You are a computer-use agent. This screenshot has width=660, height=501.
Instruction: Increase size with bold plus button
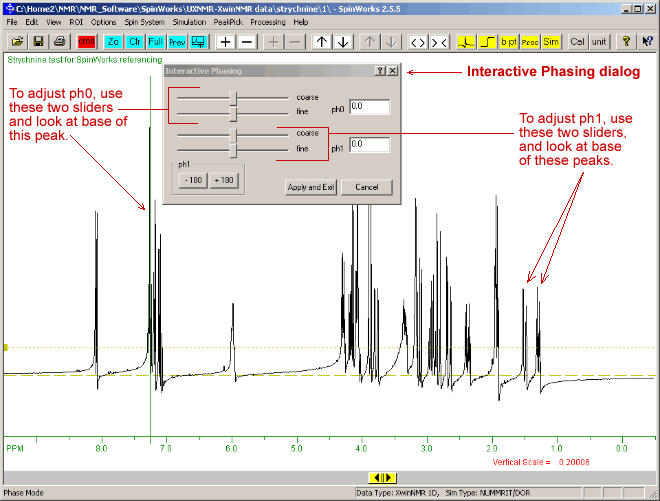click(x=225, y=42)
